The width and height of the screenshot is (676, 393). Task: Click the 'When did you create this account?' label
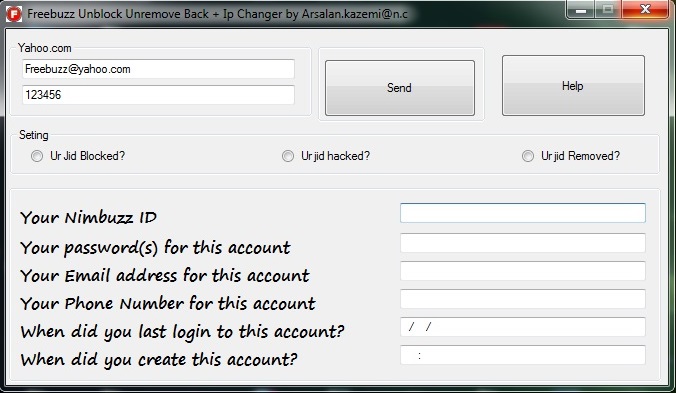point(159,359)
